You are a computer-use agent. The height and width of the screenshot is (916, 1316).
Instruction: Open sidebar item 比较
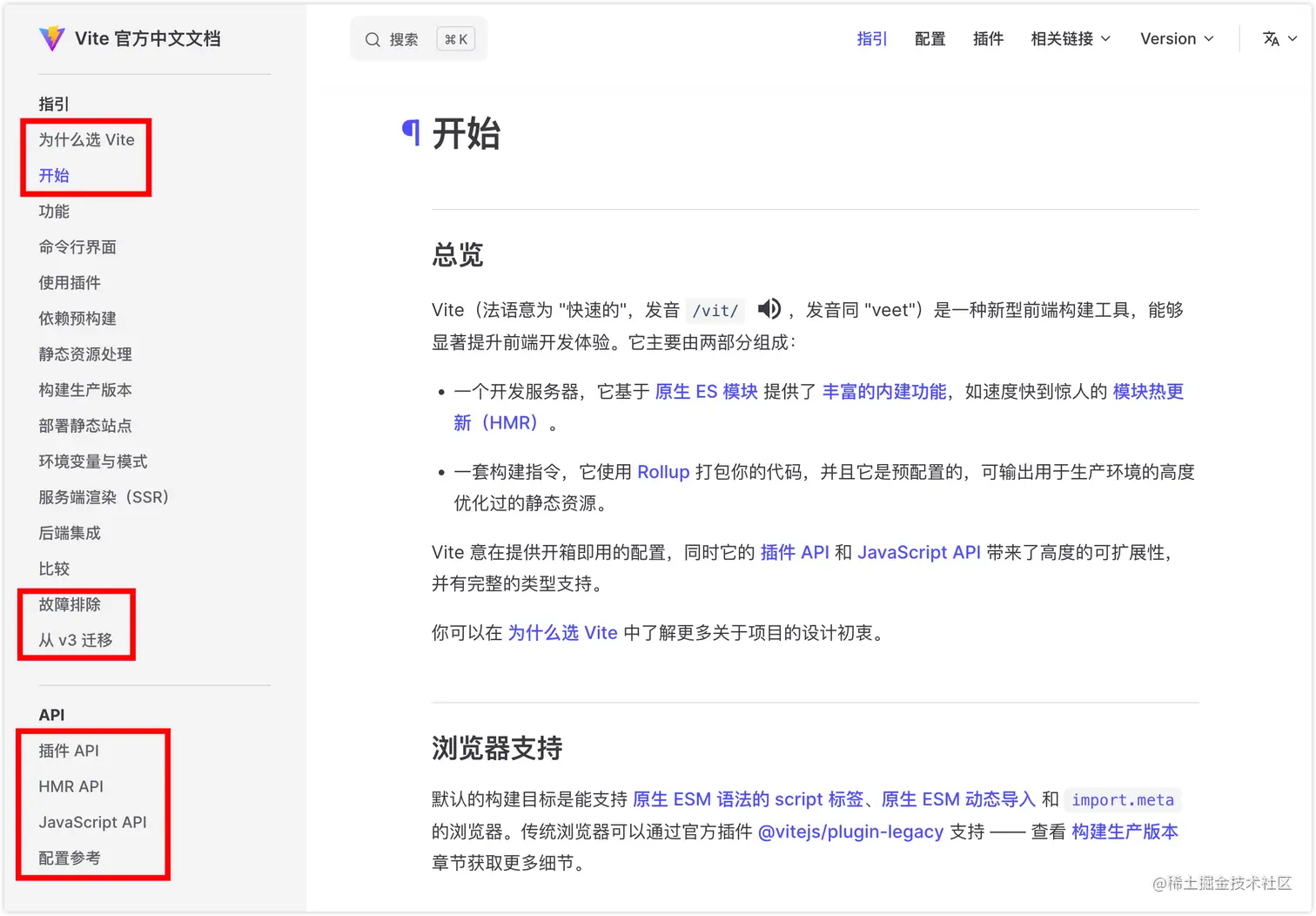coord(54,568)
